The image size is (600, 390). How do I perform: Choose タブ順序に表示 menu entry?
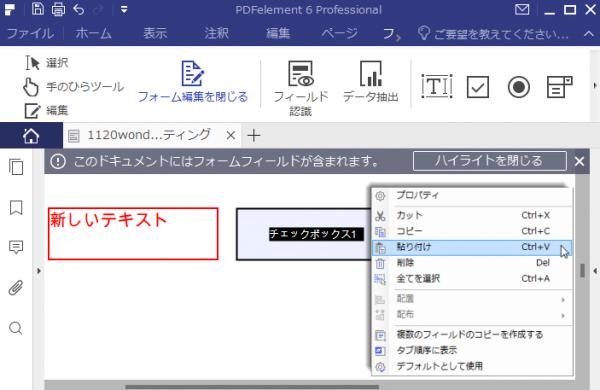472,350
